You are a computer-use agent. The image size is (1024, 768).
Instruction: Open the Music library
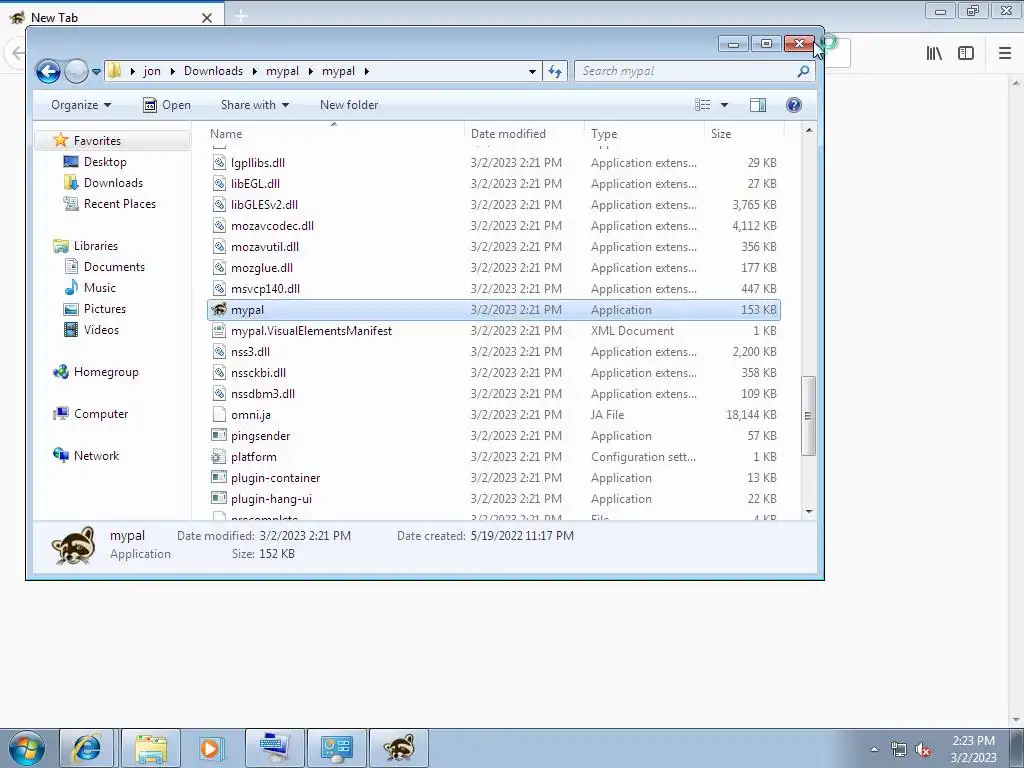pos(99,288)
